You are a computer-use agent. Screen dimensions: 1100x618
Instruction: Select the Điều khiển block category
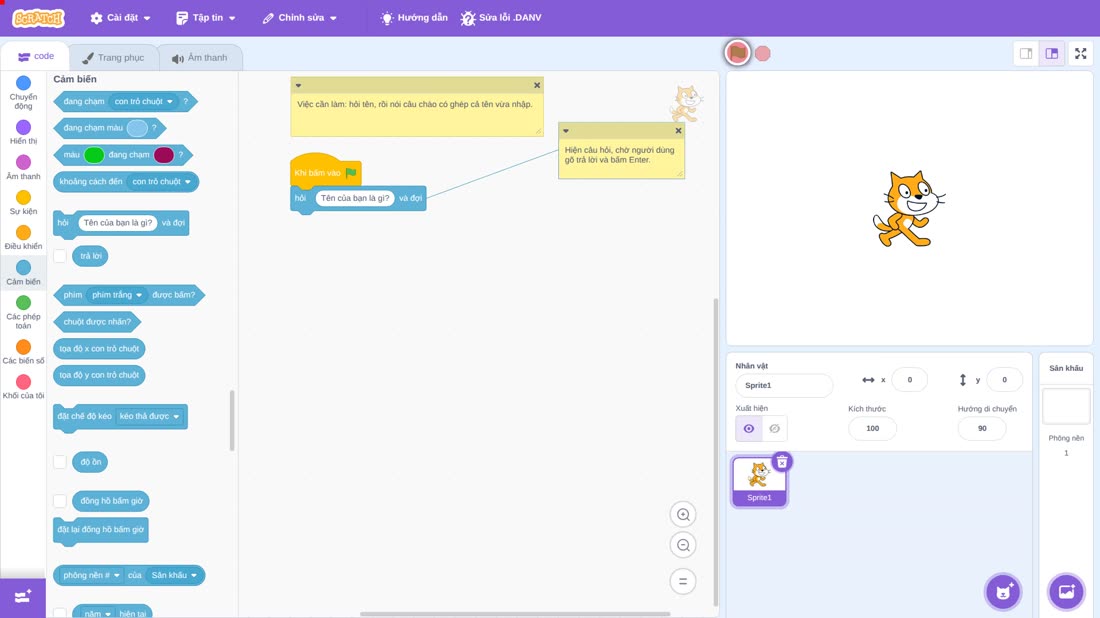click(23, 237)
